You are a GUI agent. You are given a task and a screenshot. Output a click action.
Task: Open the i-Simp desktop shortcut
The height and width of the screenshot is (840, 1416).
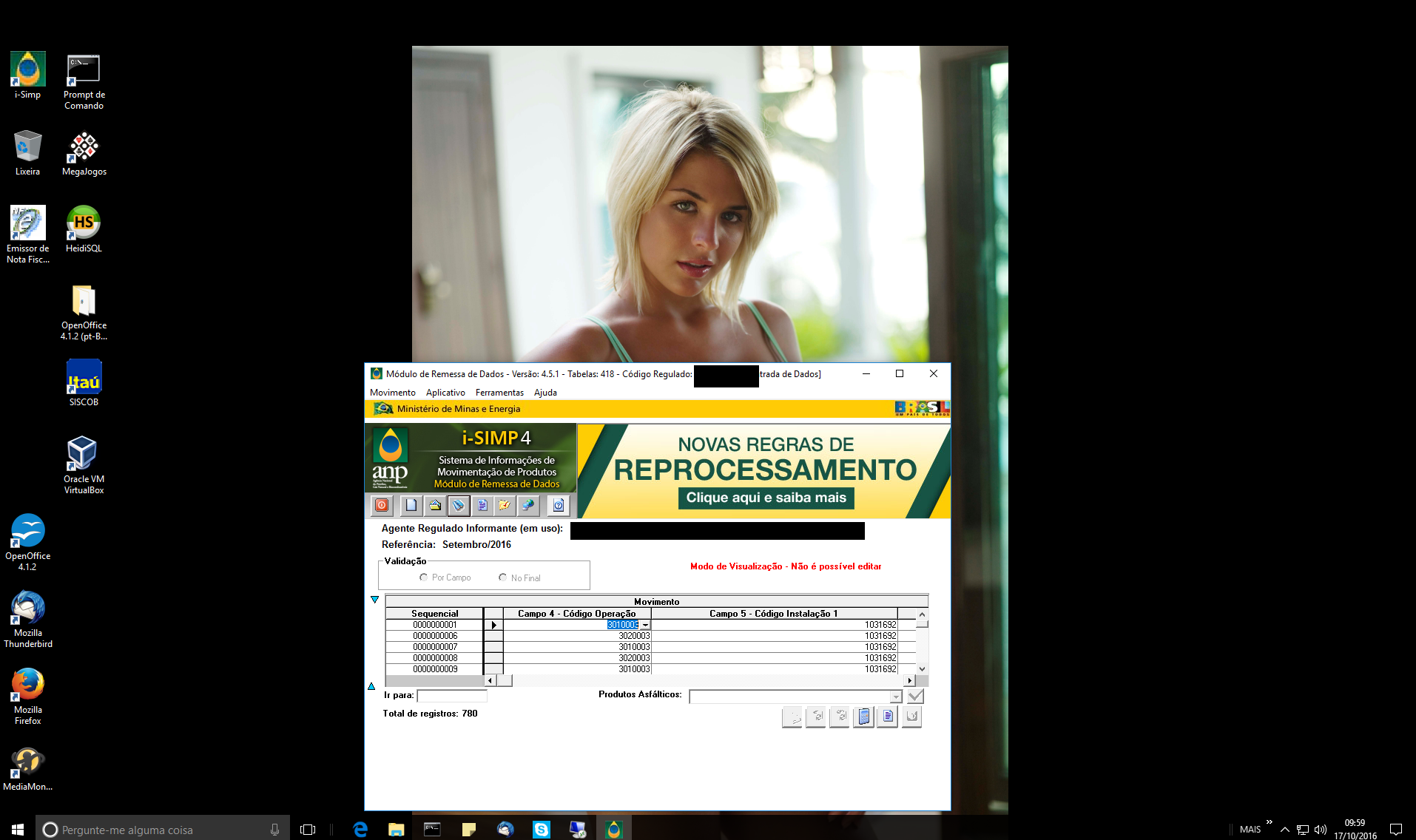pos(28,75)
